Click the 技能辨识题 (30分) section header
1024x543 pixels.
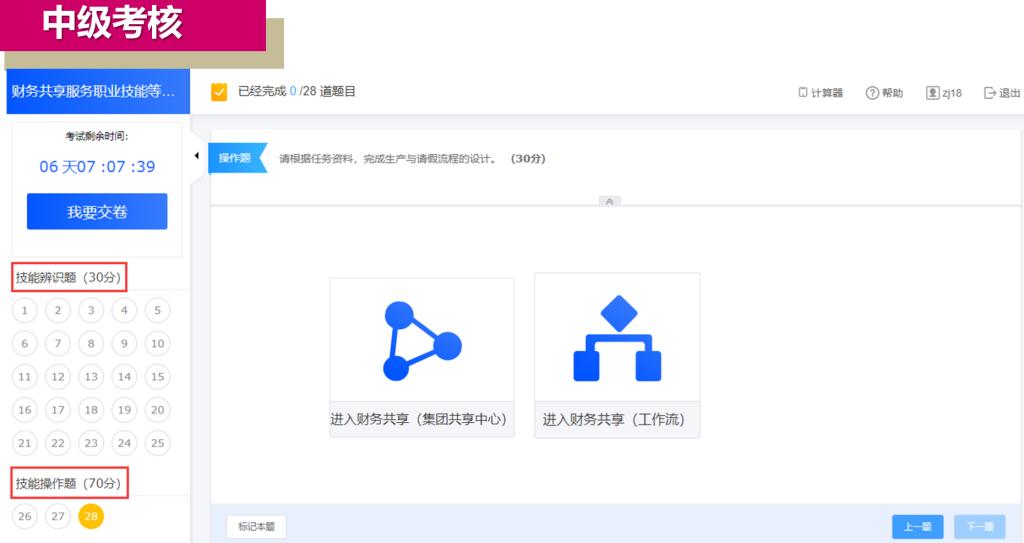pyautogui.click(x=70, y=277)
